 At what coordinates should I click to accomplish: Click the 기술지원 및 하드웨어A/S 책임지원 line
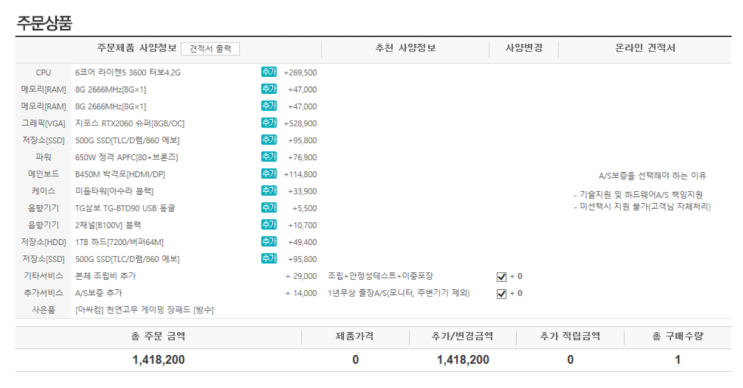638,195
